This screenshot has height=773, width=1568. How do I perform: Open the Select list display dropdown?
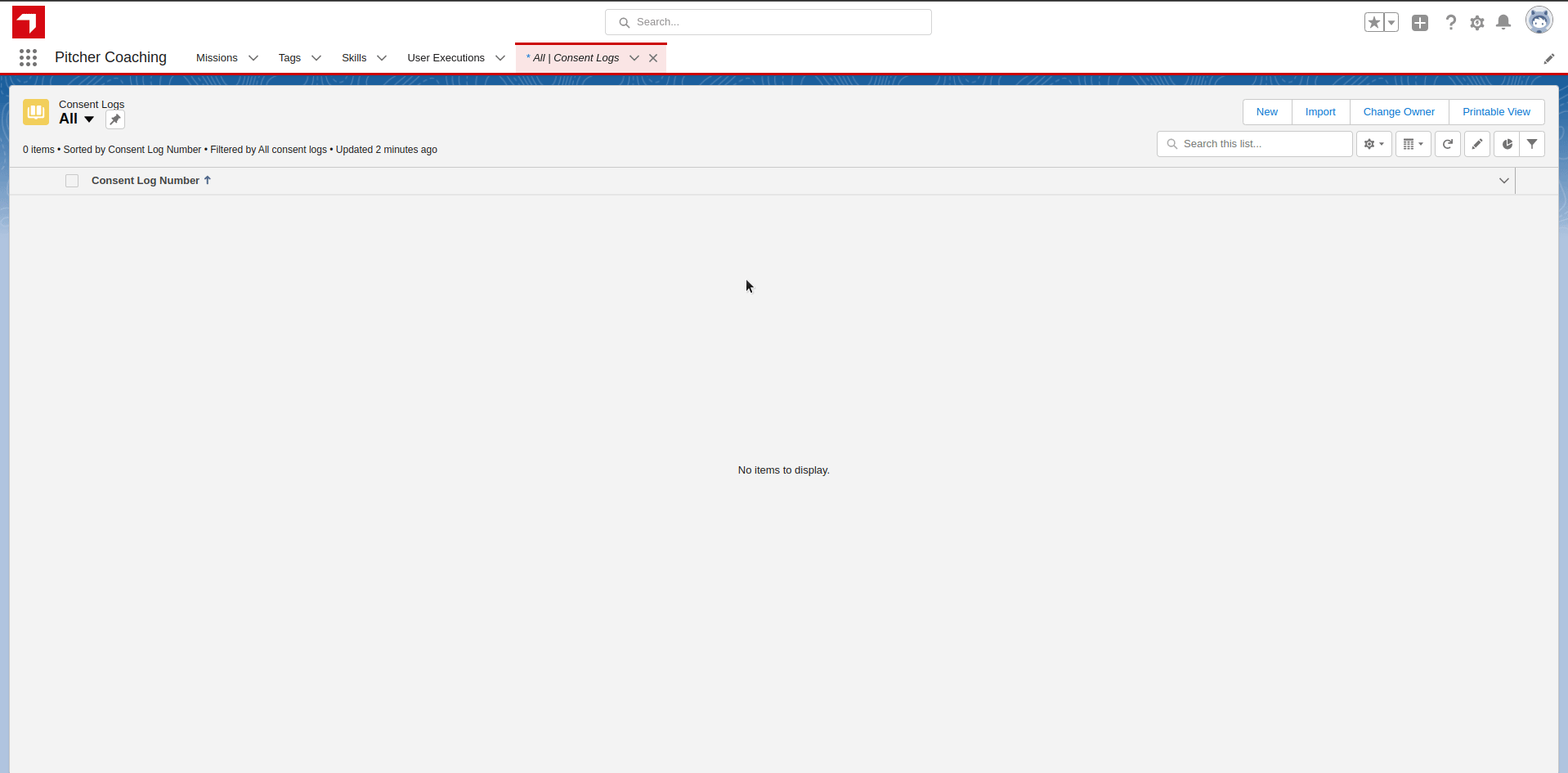(1413, 144)
